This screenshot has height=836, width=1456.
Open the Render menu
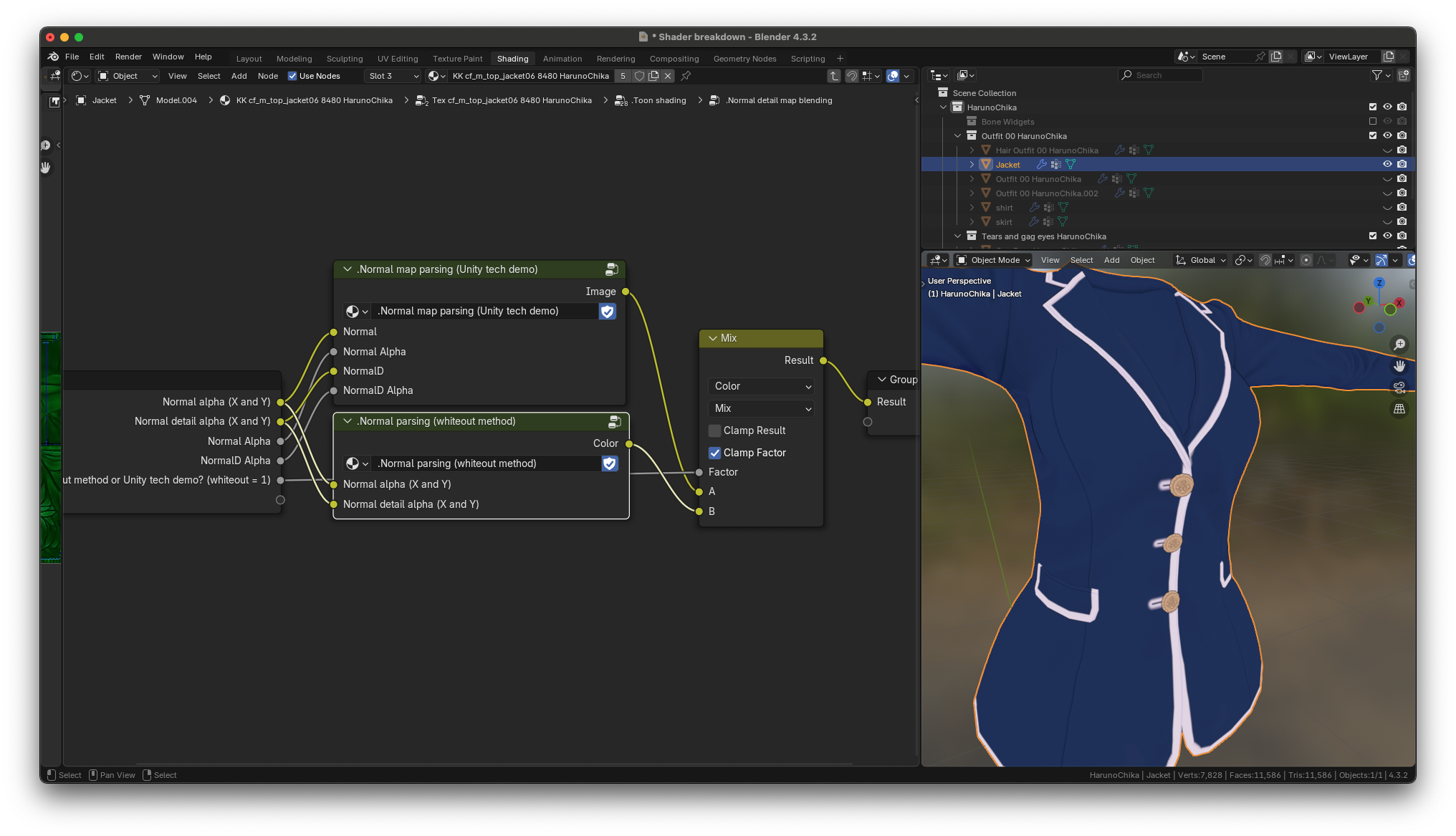[x=128, y=57]
